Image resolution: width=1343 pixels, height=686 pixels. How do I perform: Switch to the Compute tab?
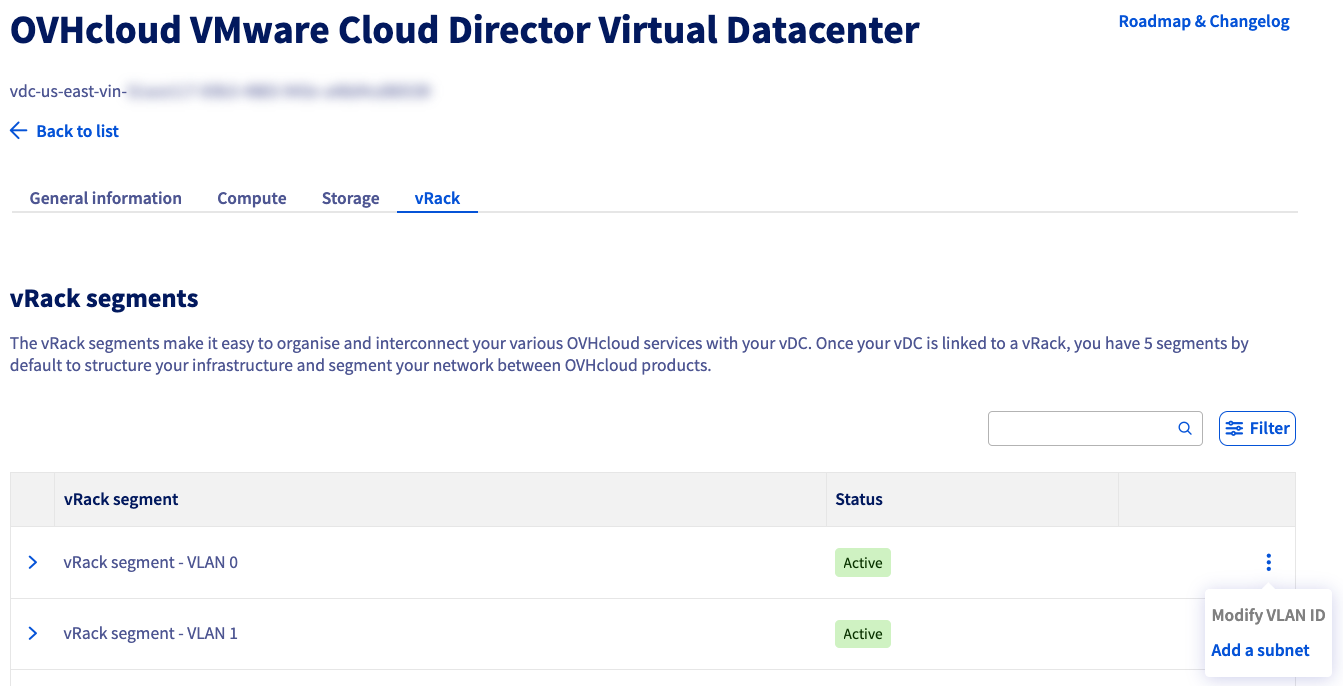[x=252, y=198]
